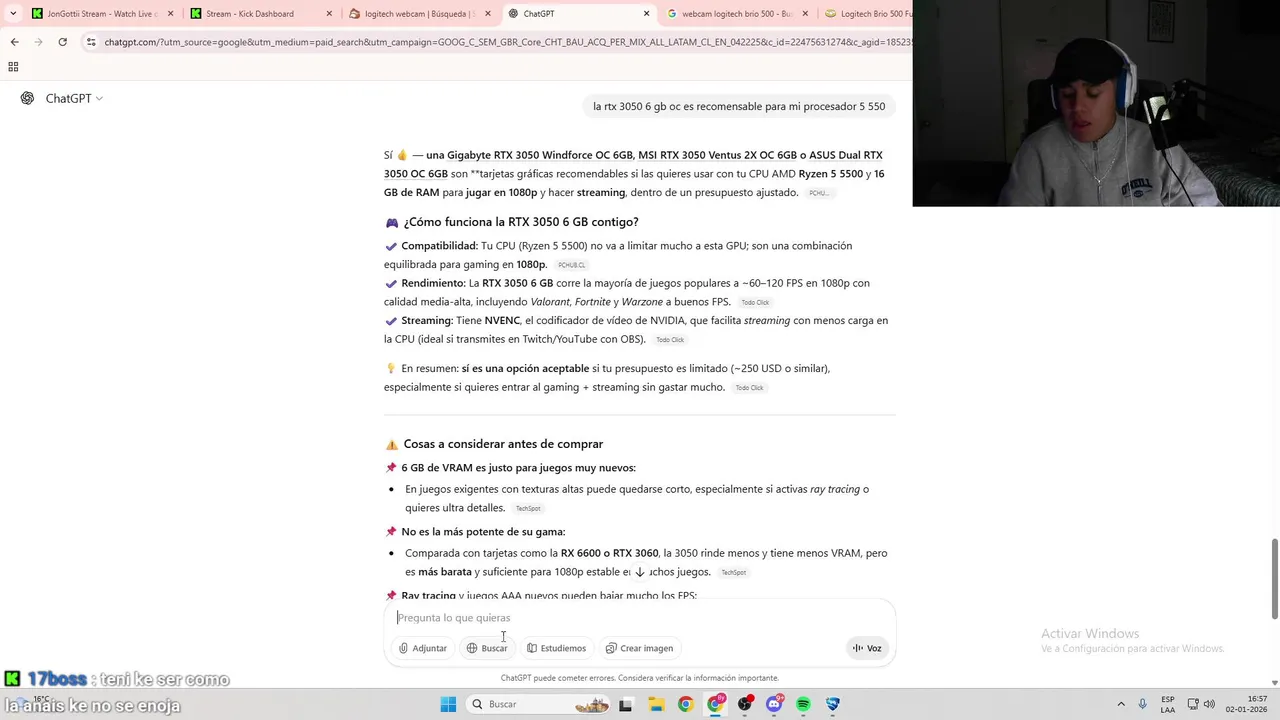Click text '6 GB de VRAM es justo para juegos muy nuevos:'

tap(518, 468)
